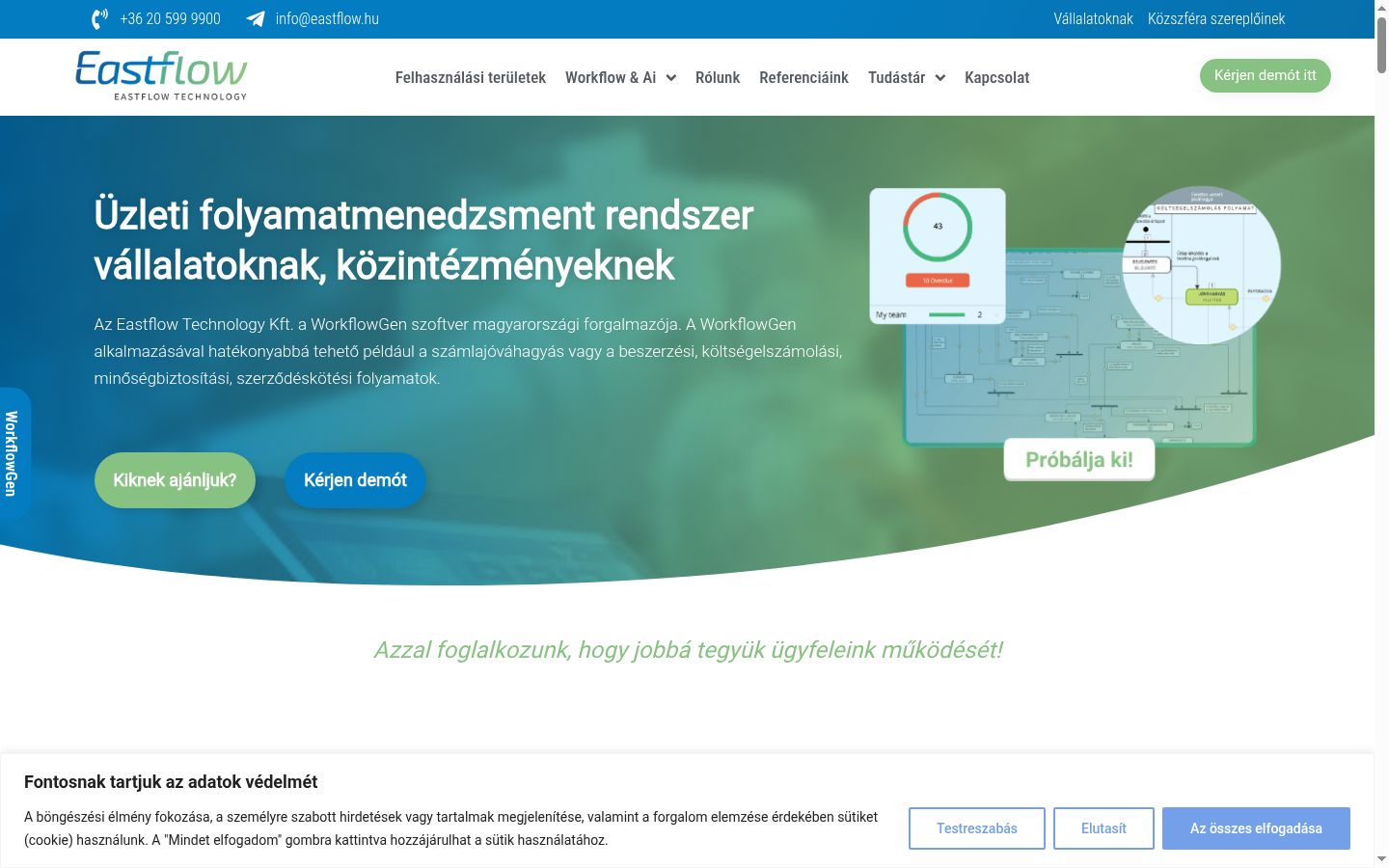Open the Workflow & Ai menu label
Image resolution: width=1389 pixels, height=868 pixels.
(x=611, y=77)
